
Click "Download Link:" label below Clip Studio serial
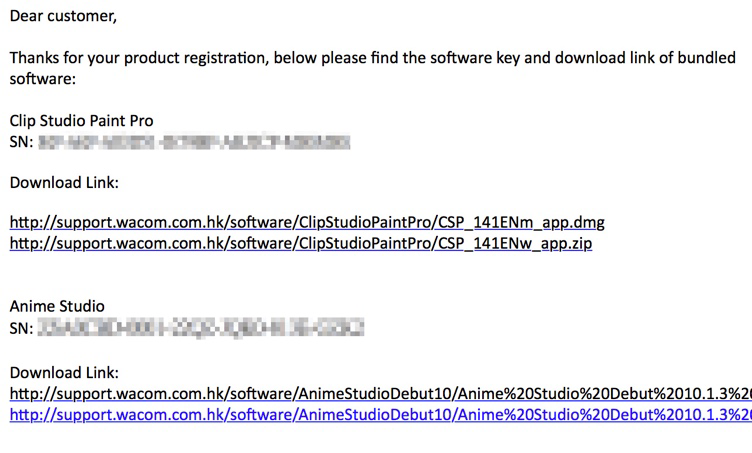point(64,183)
